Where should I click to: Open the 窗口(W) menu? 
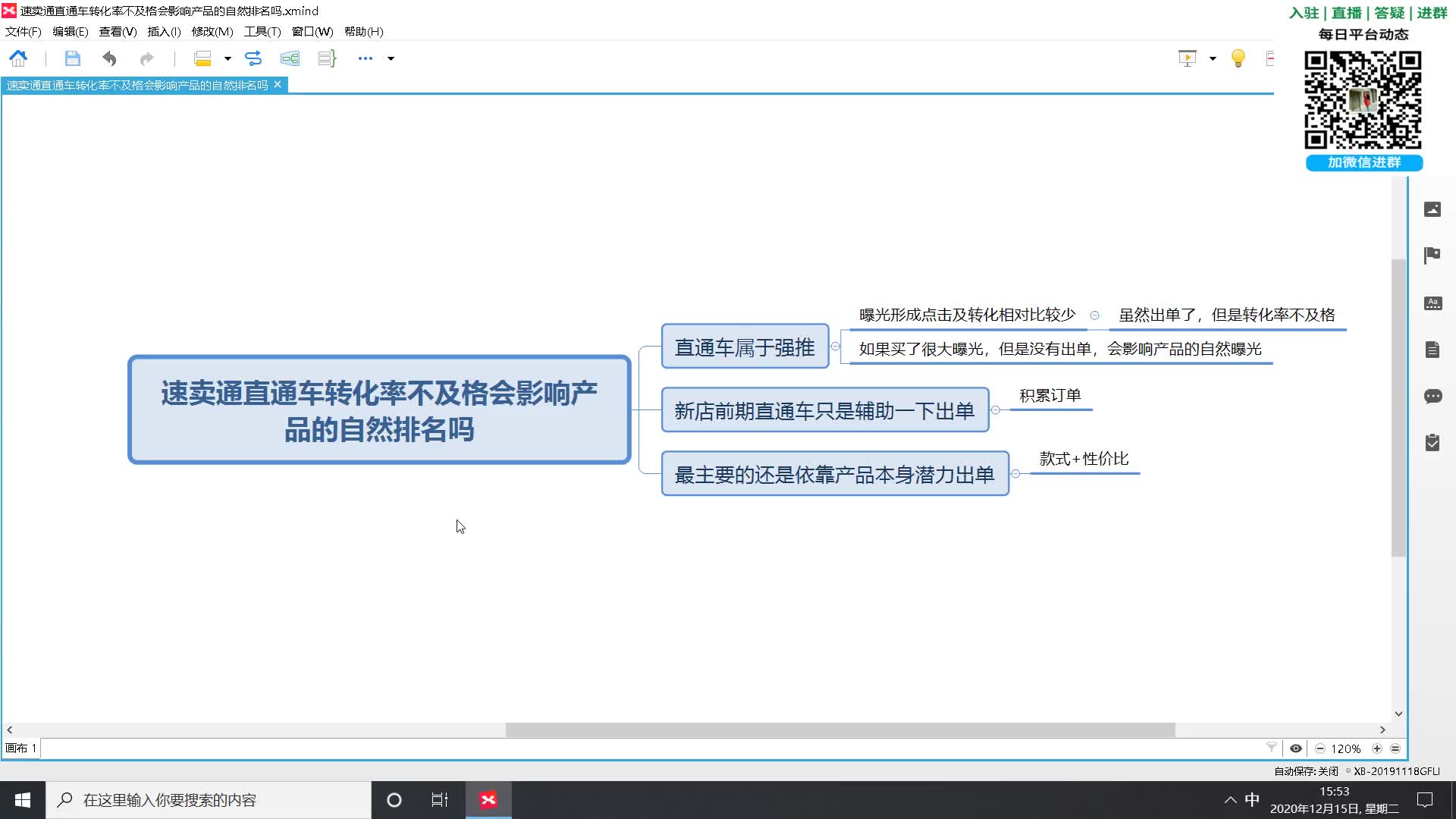pyautogui.click(x=312, y=31)
